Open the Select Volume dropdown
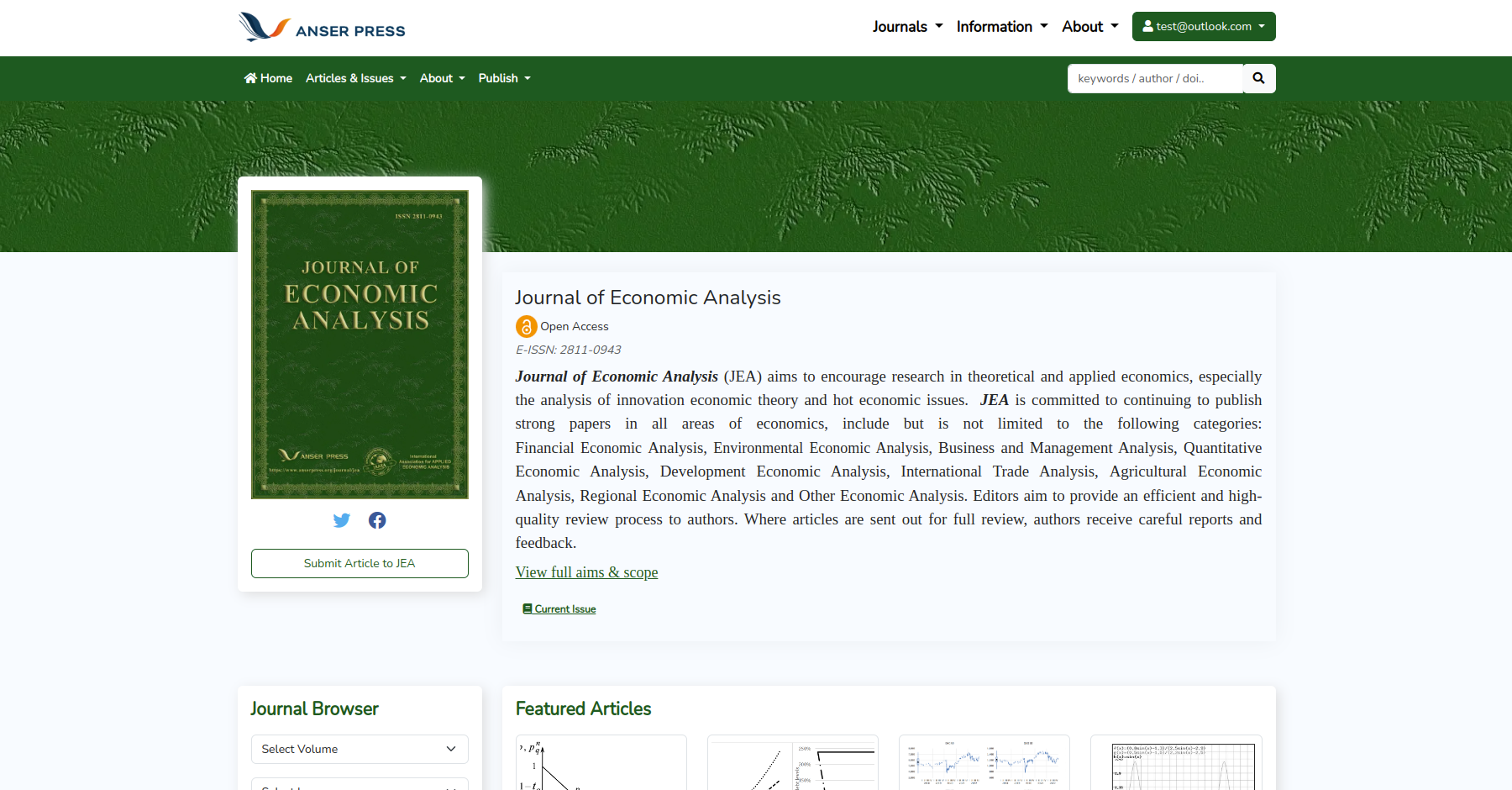The image size is (1512, 790). pyautogui.click(x=360, y=749)
